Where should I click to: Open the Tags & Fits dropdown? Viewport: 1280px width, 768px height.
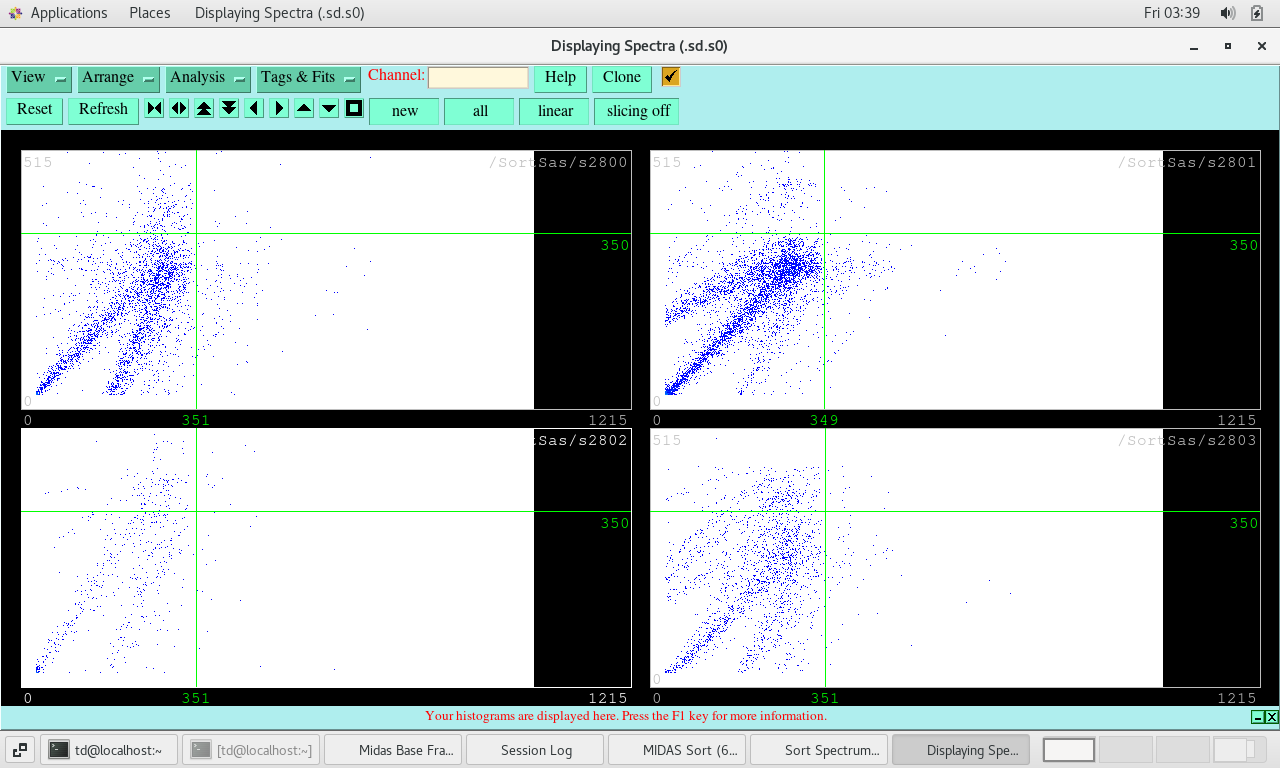coord(308,78)
